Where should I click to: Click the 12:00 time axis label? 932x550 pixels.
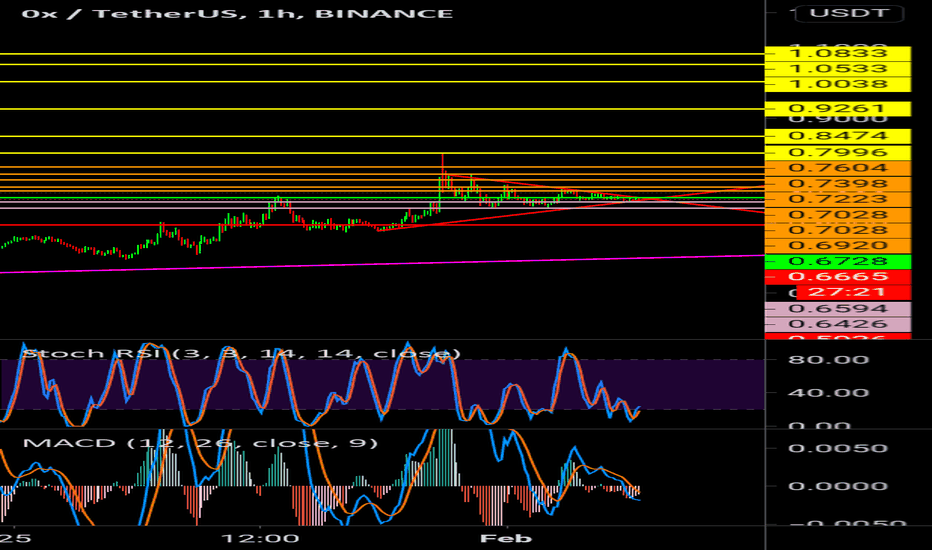(x=260, y=539)
